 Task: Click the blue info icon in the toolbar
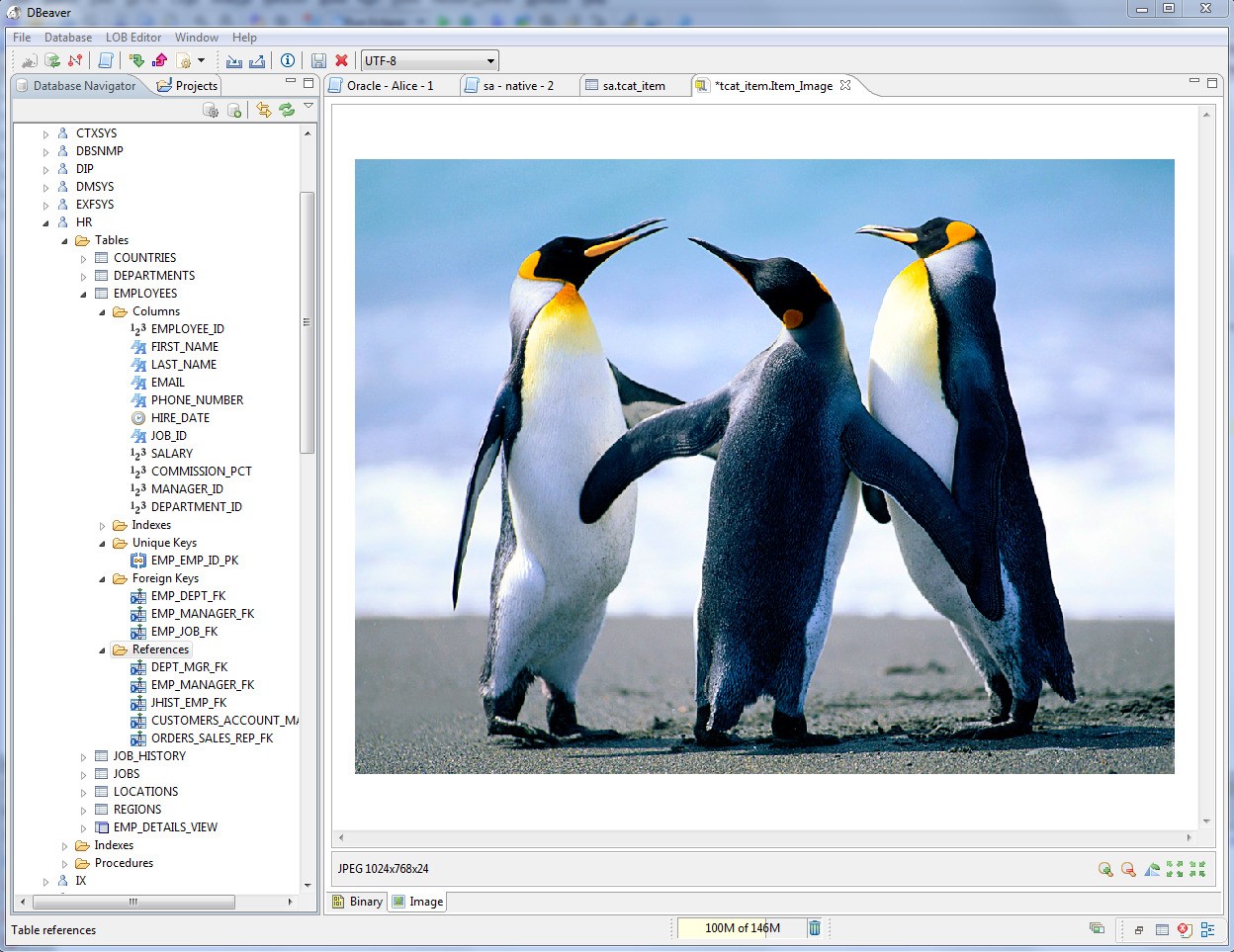coord(288,61)
